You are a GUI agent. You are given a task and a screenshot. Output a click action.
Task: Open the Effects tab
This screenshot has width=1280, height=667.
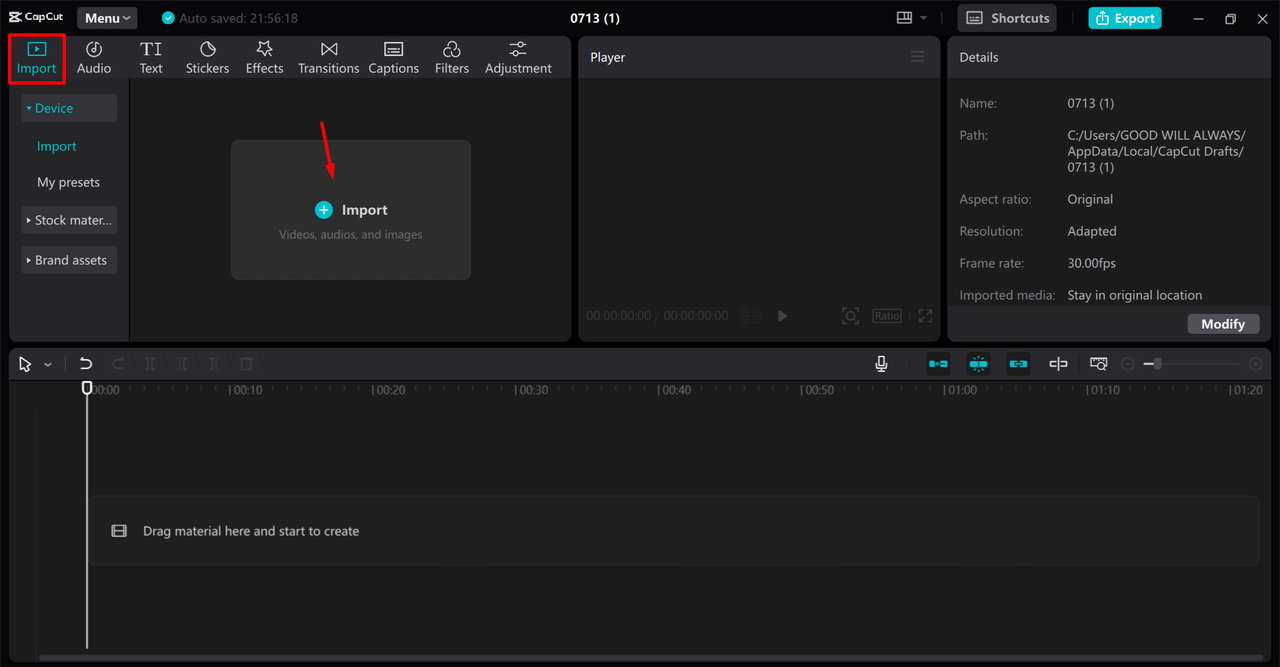(264, 58)
